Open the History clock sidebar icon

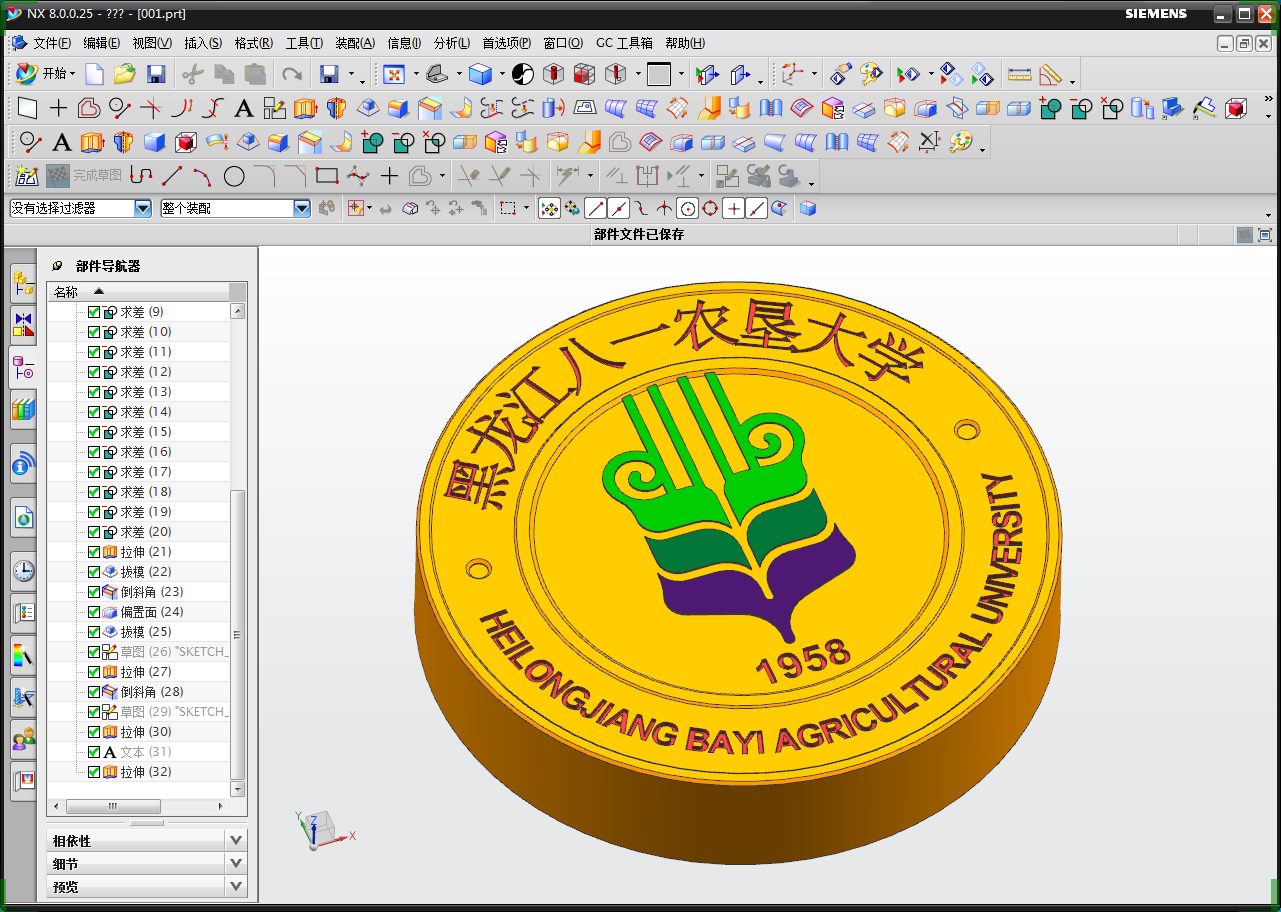[23, 571]
